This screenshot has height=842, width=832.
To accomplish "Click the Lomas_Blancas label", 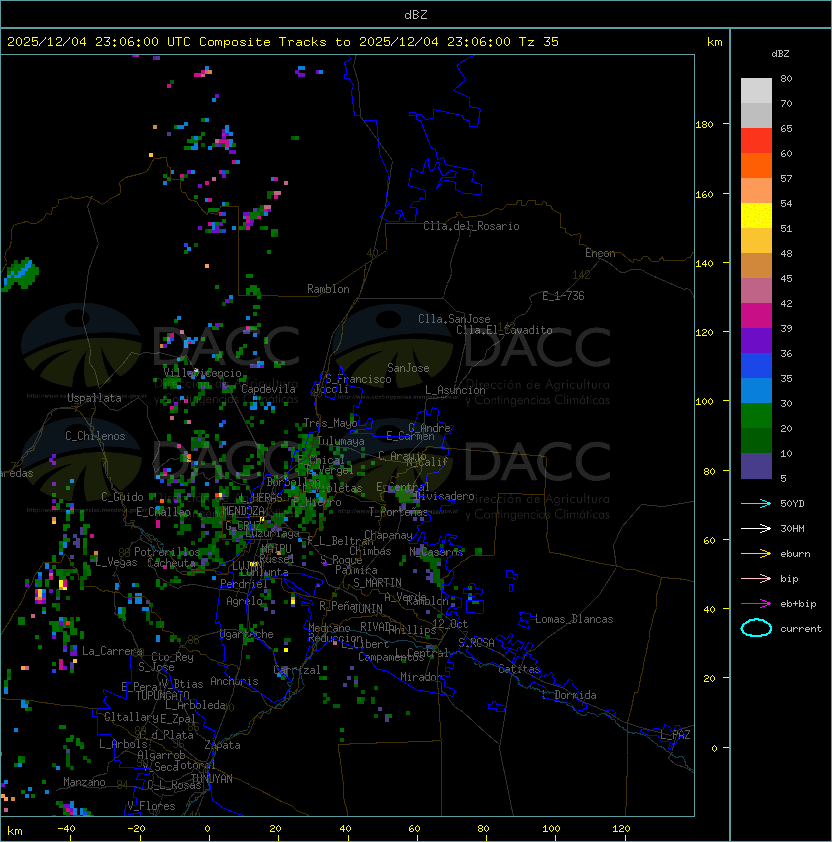I will click(574, 619).
